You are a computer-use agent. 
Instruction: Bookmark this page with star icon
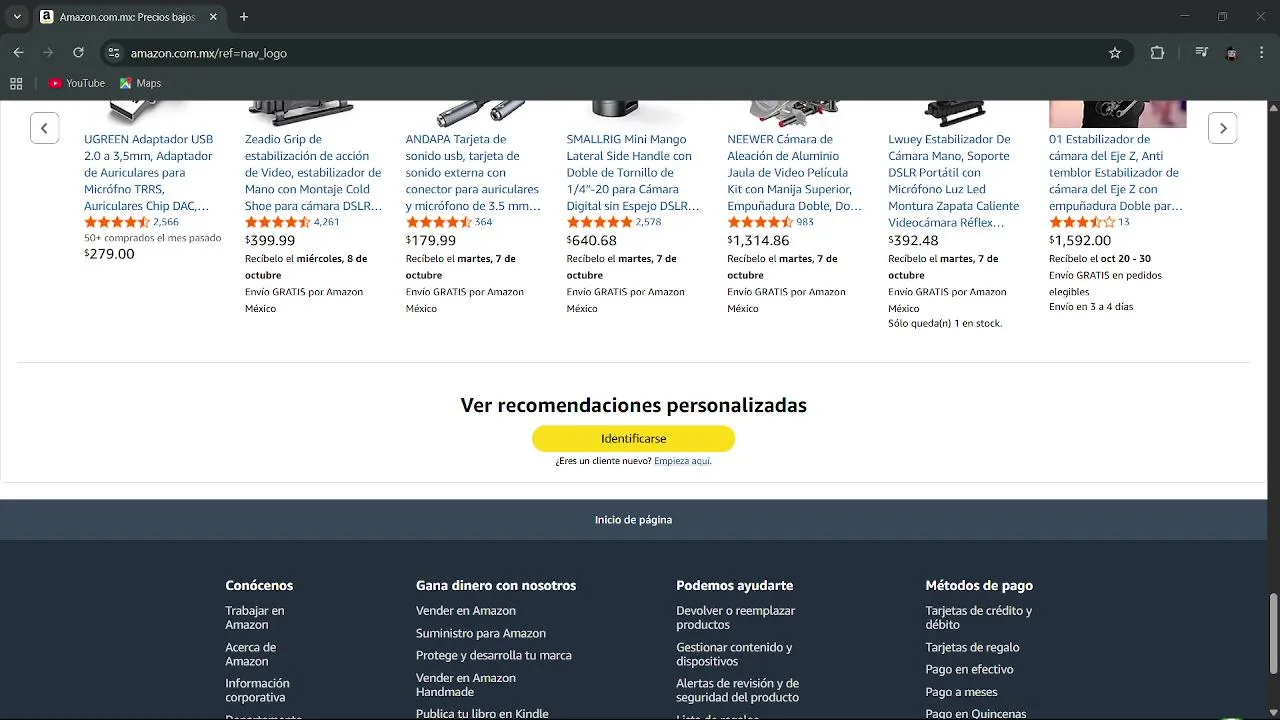click(1115, 53)
